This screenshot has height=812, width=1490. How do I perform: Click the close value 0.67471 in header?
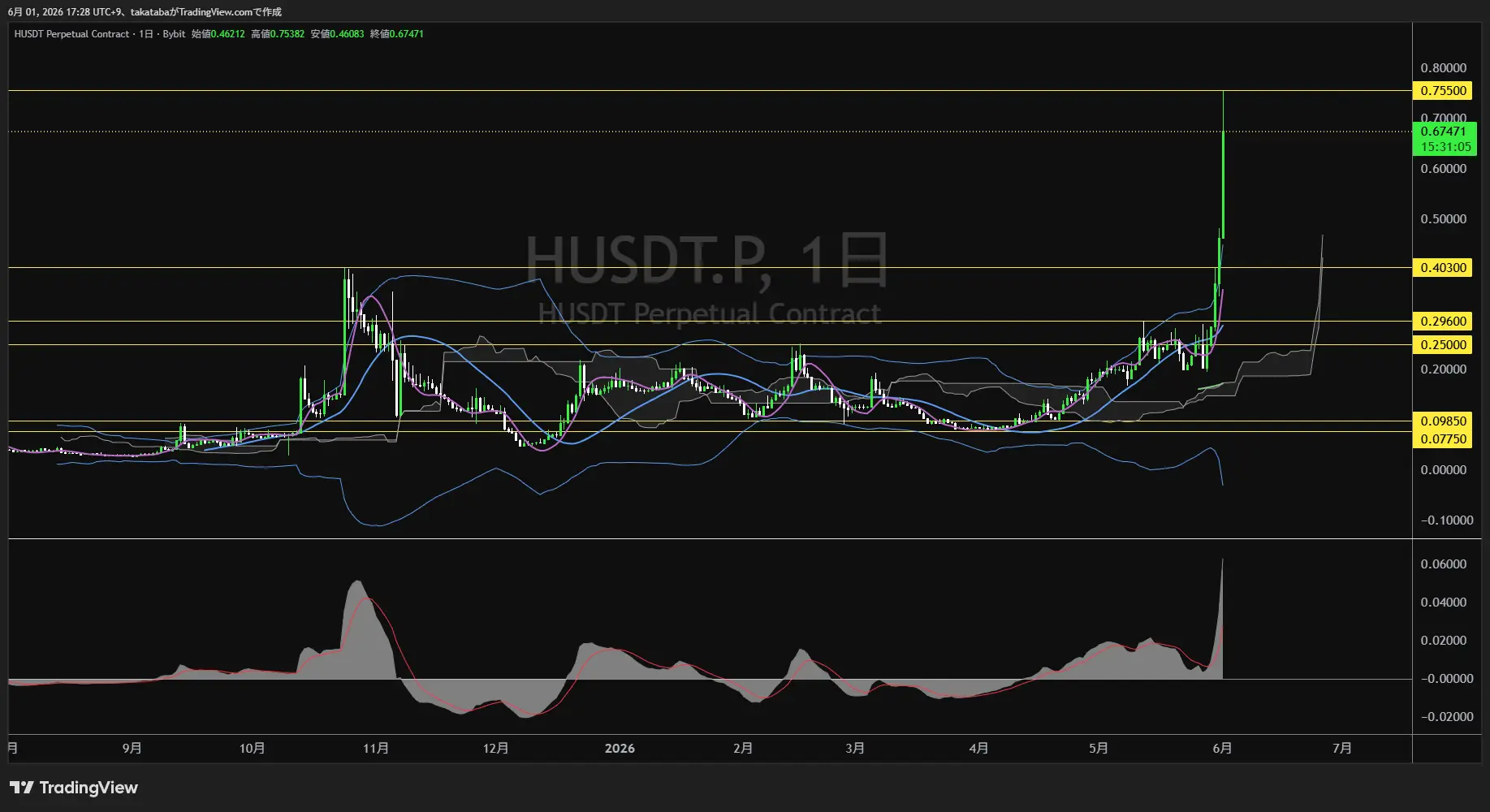coord(406,34)
